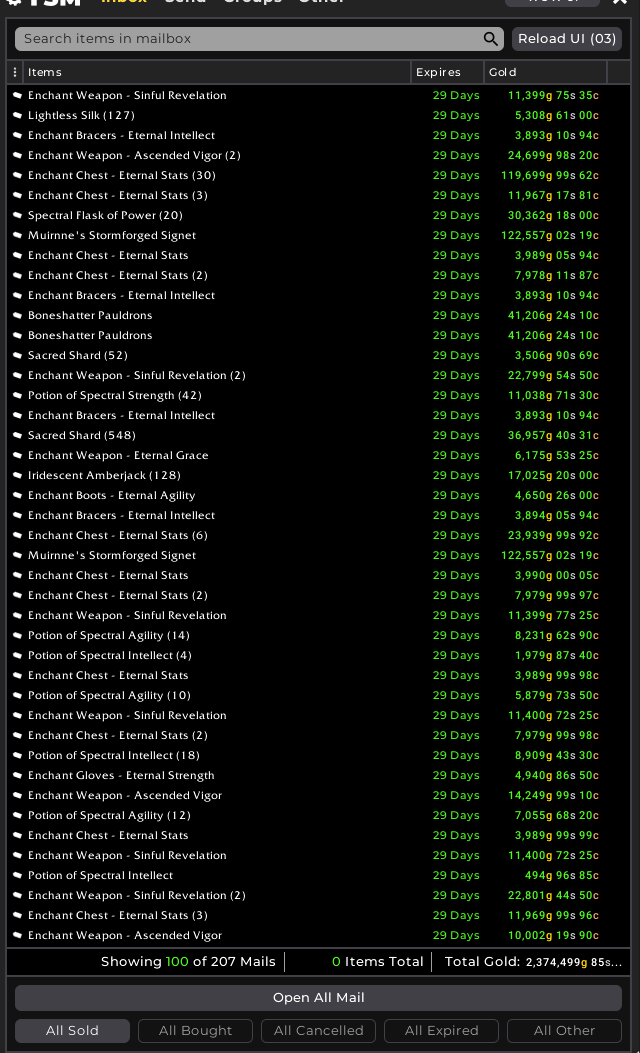Click the All Expired button

click(x=441, y=1031)
